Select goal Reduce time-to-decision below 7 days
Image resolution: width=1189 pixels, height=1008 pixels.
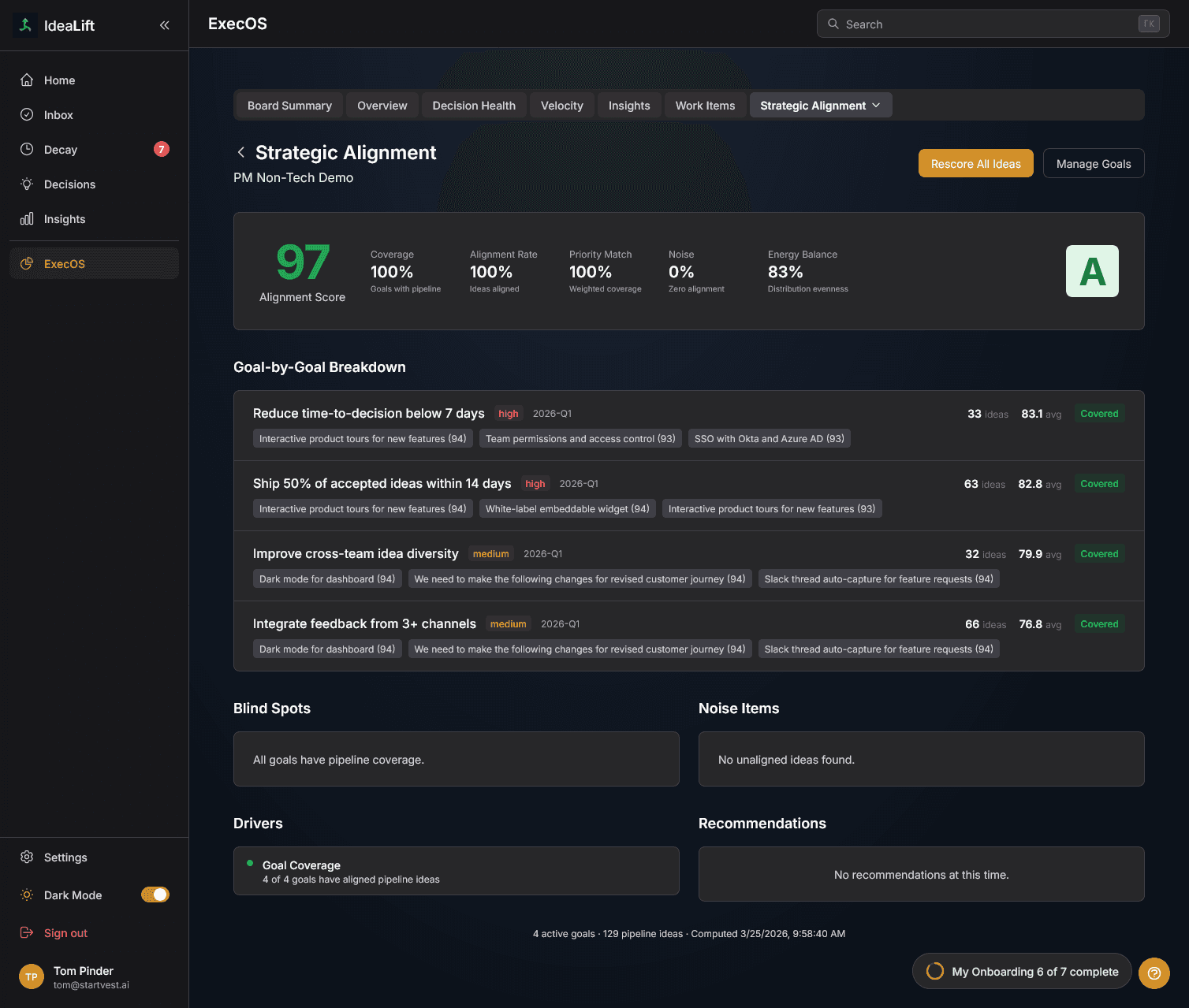pos(368,414)
